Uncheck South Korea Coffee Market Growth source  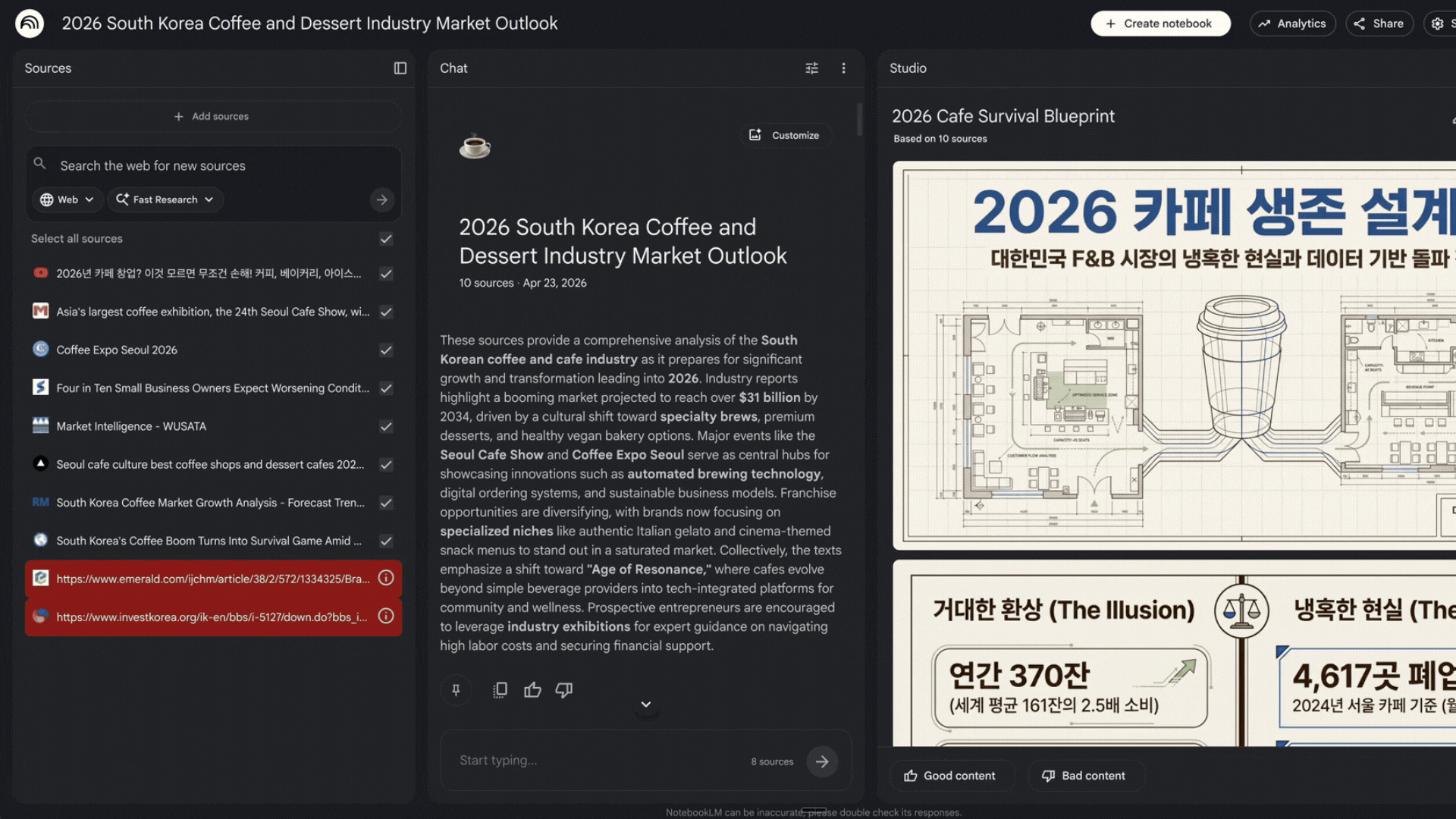pos(386,503)
